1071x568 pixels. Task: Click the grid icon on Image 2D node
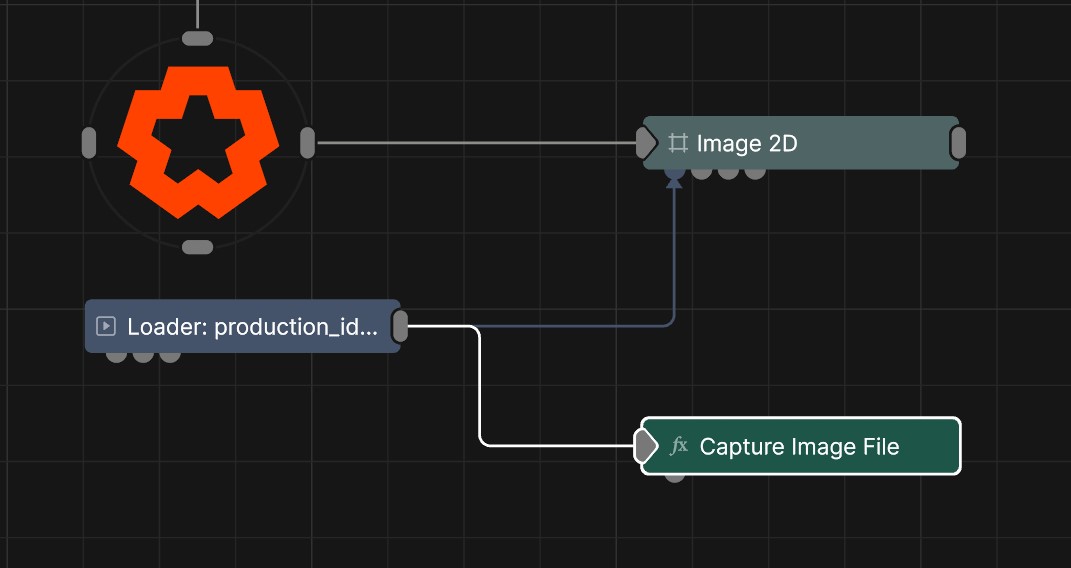click(x=677, y=143)
